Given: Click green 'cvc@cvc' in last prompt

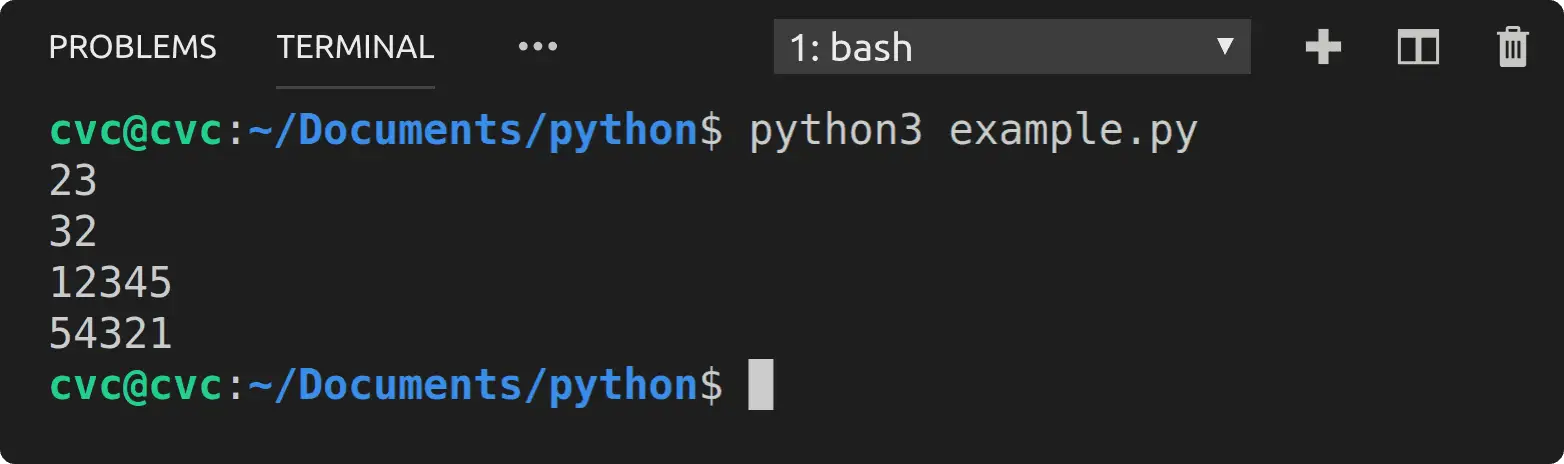Looking at the screenshot, I should click(136, 385).
